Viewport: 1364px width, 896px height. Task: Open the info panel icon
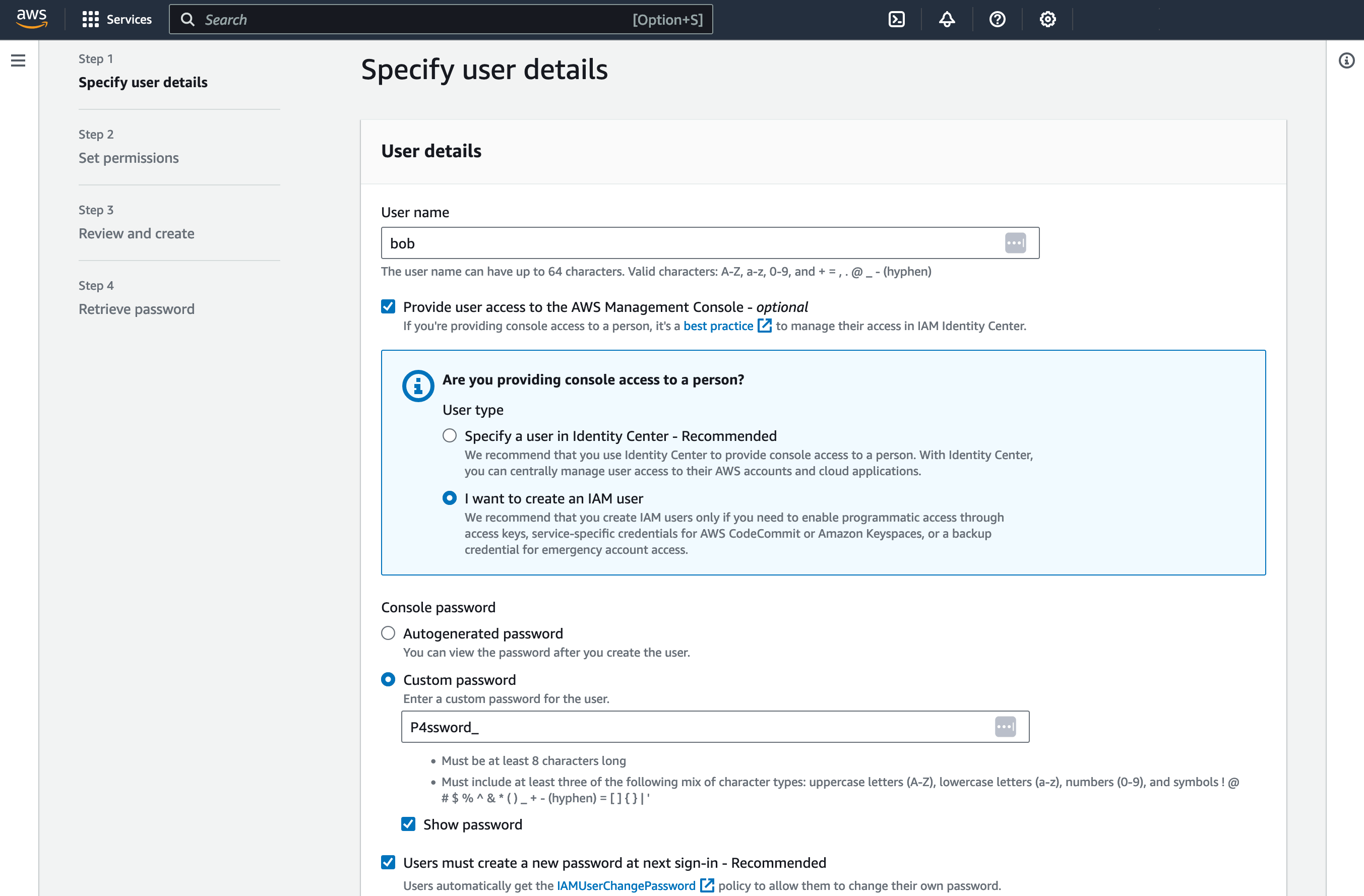pyautogui.click(x=1346, y=60)
